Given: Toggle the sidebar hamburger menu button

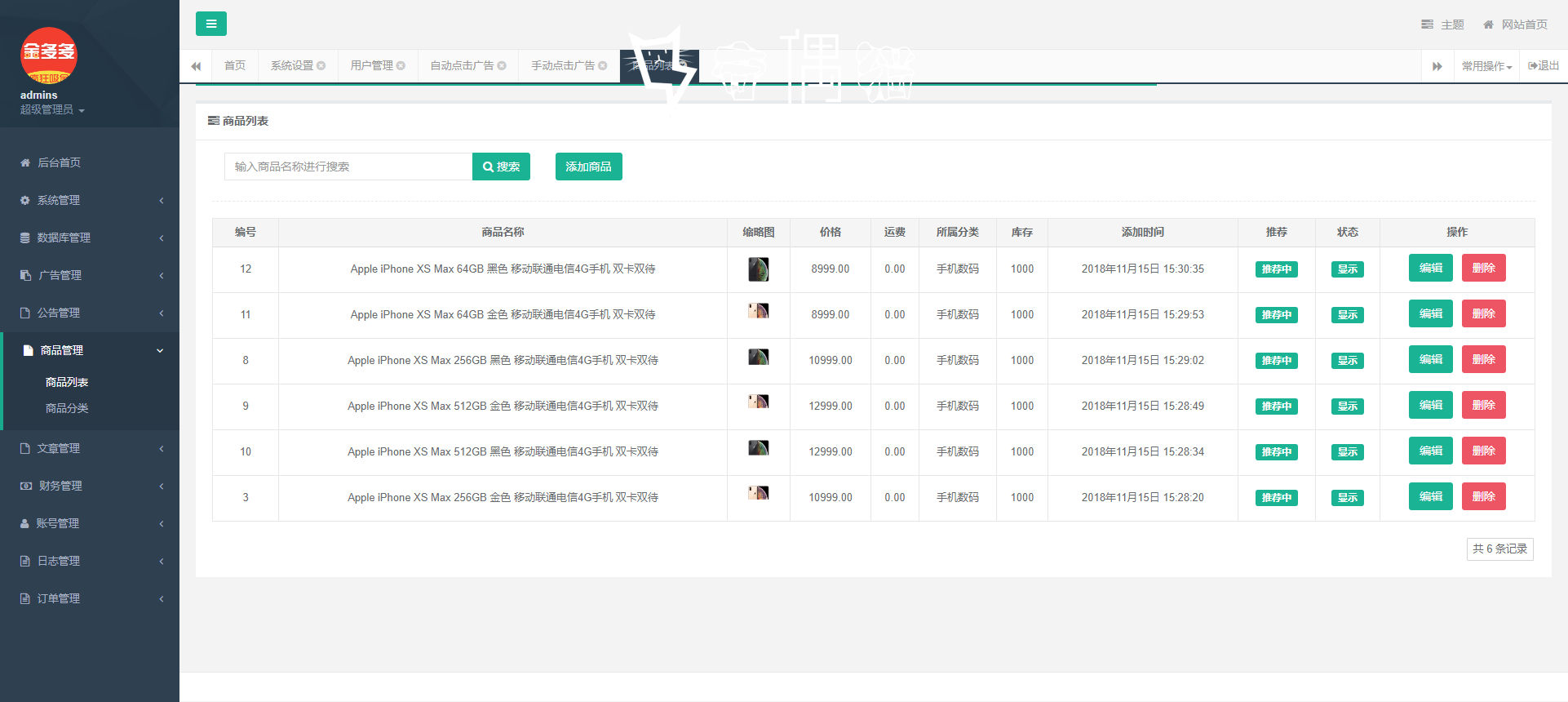Looking at the screenshot, I should point(211,24).
